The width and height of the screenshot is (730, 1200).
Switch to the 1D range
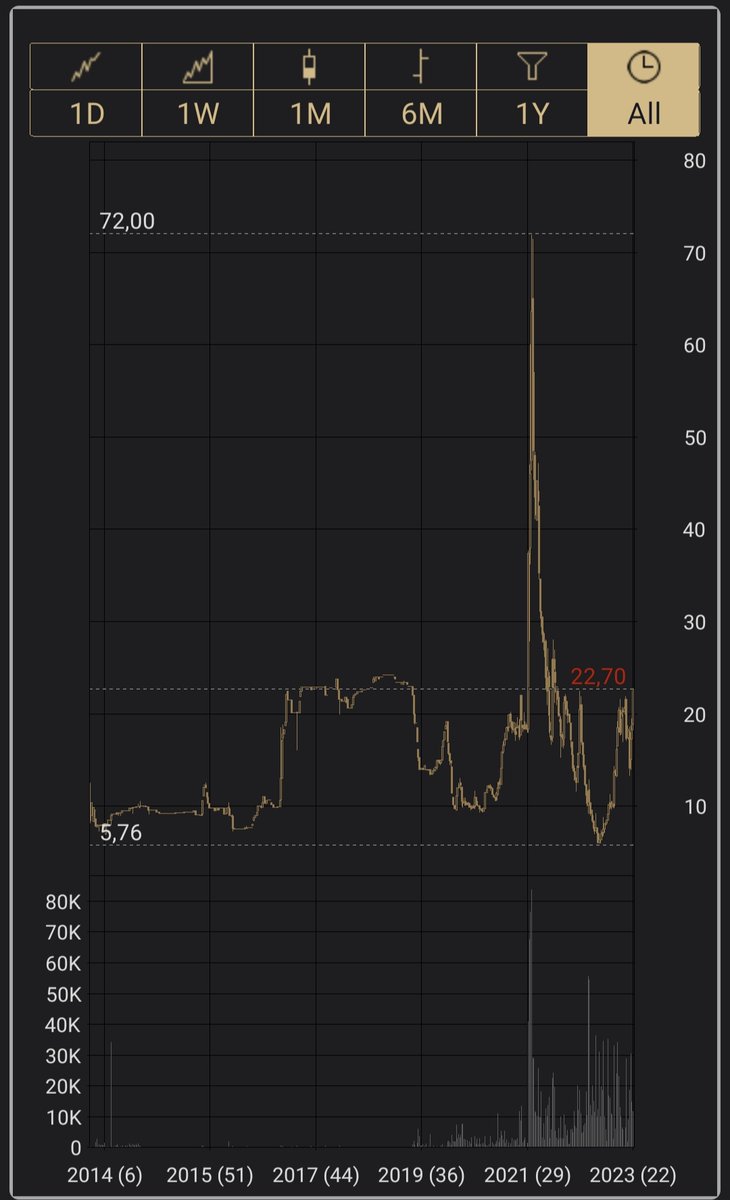(x=86, y=113)
